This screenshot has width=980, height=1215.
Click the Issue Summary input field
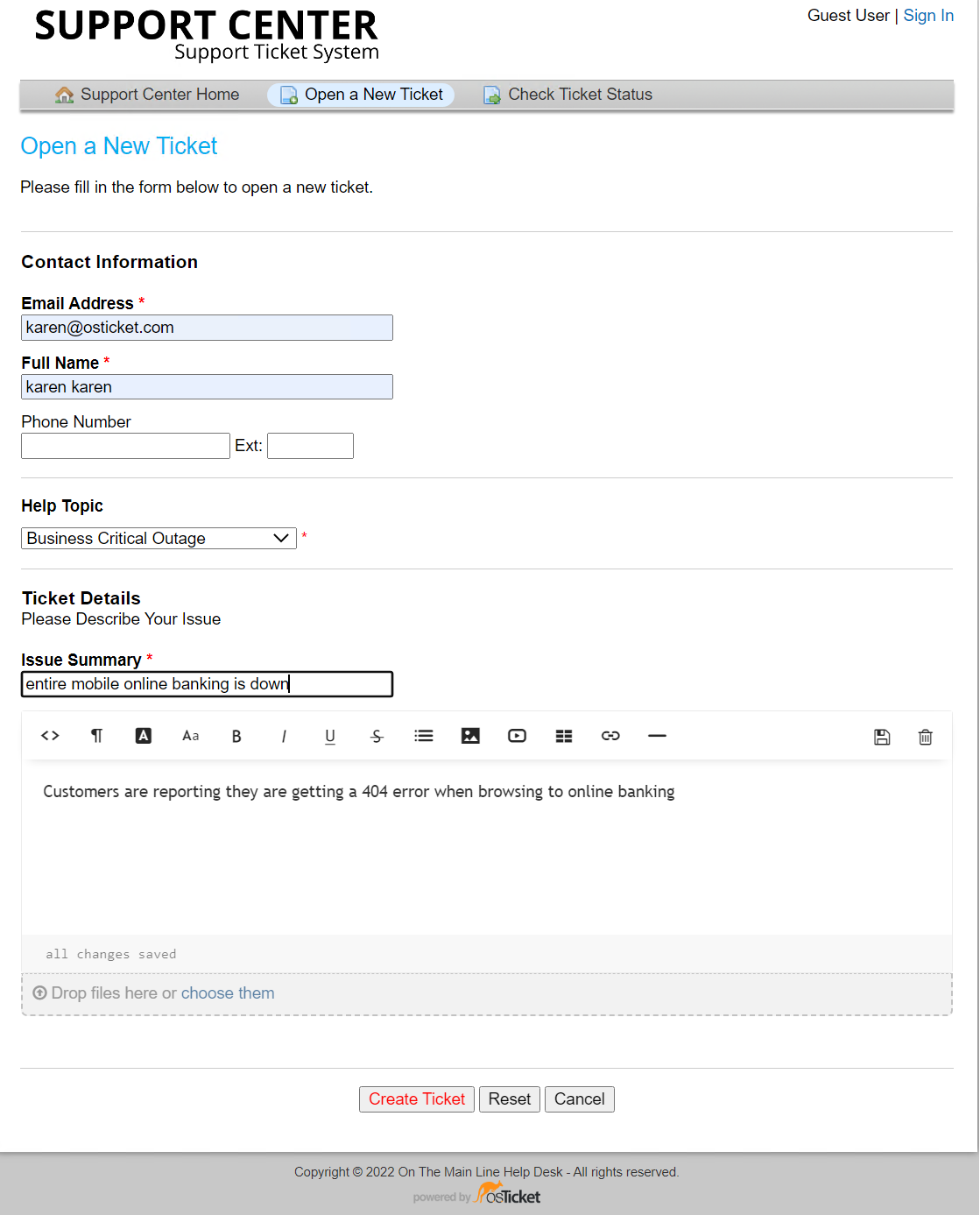pos(207,684)
